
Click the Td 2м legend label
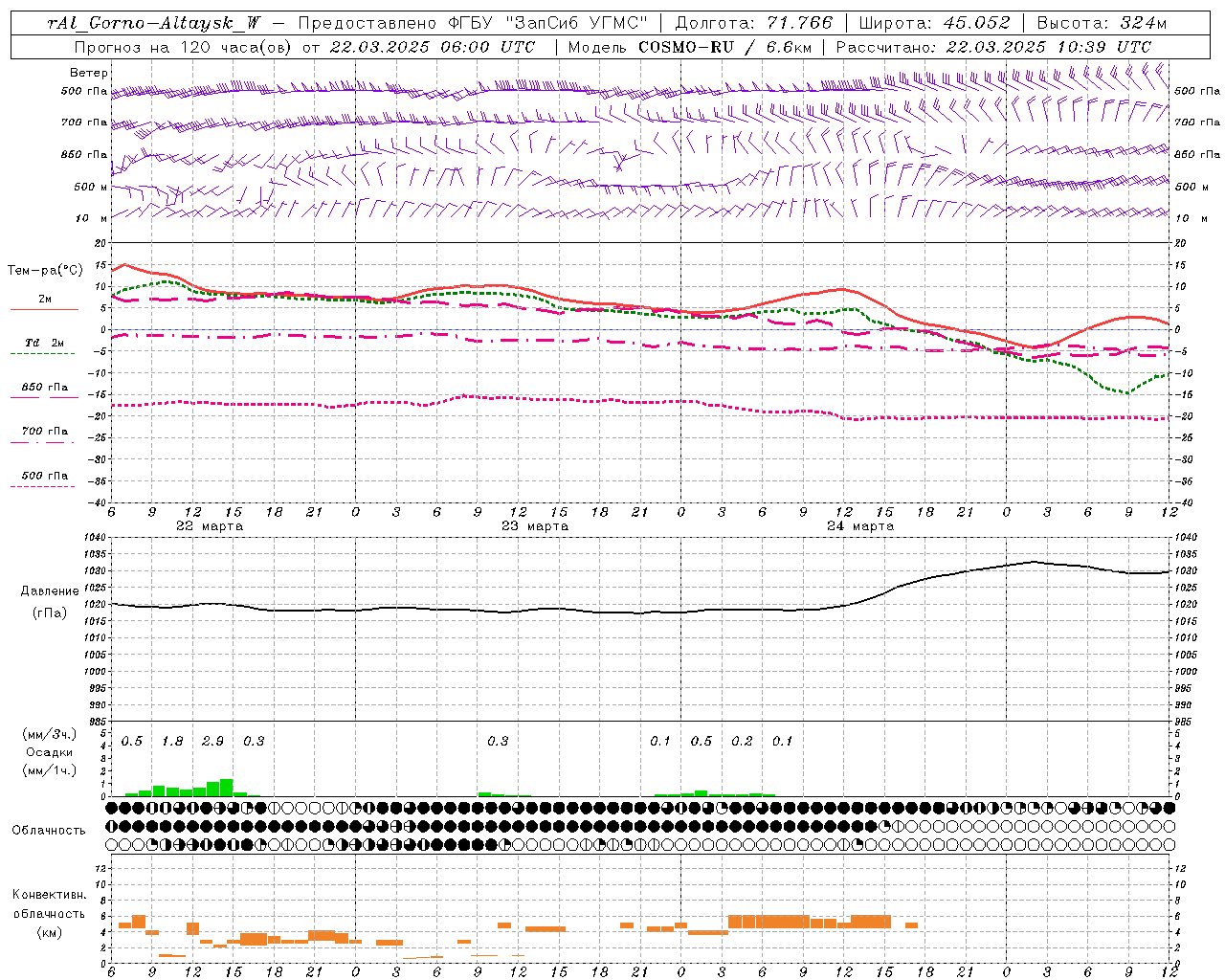(44, 343)
